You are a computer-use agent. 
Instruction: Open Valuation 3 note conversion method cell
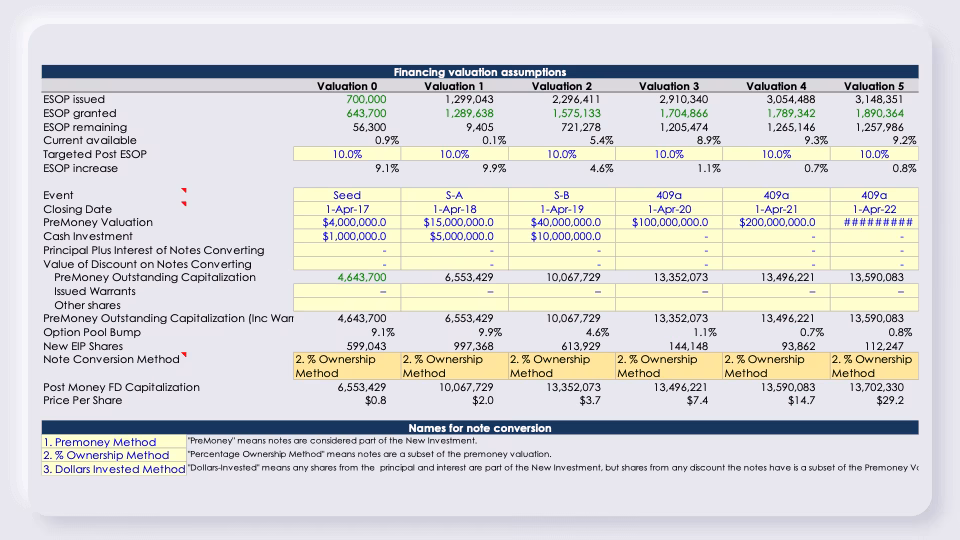669,366
